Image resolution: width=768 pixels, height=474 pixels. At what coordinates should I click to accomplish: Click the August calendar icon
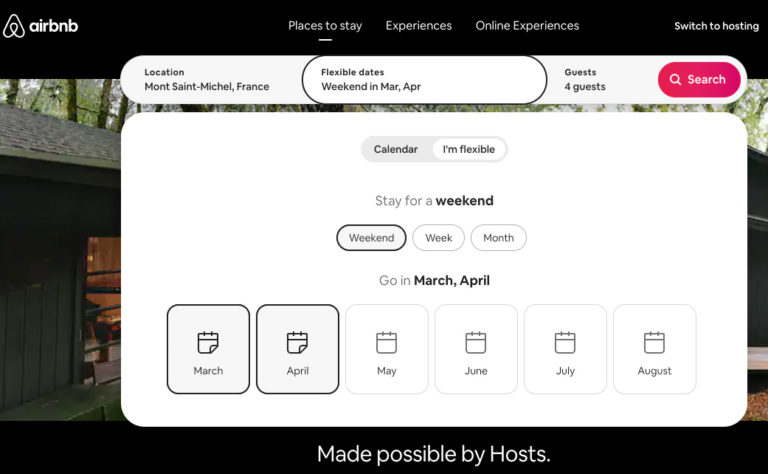654,342
